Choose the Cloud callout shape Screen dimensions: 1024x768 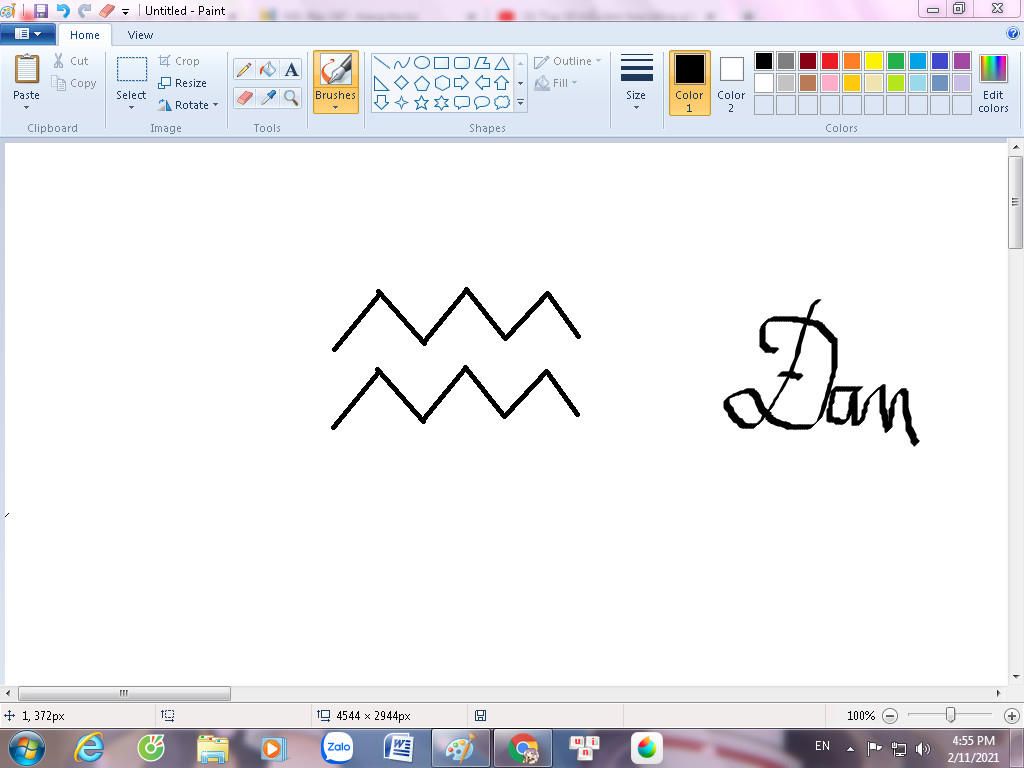[x=502, y=103]
